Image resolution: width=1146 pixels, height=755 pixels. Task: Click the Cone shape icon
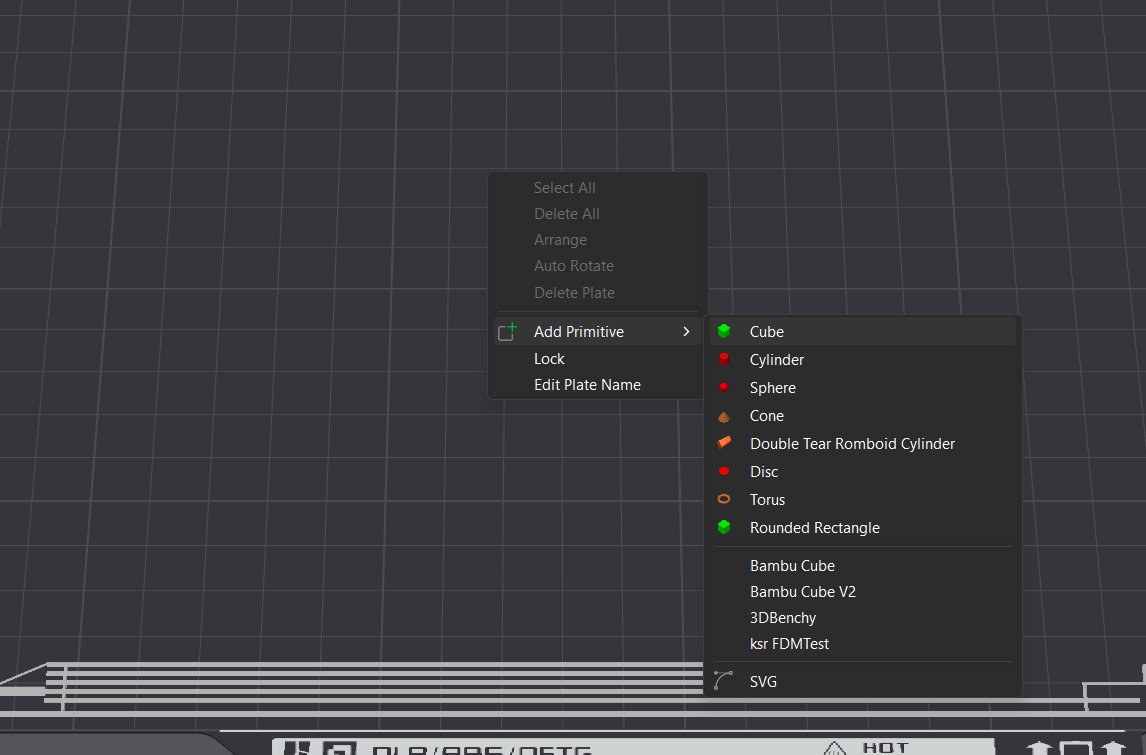[723, 415]
